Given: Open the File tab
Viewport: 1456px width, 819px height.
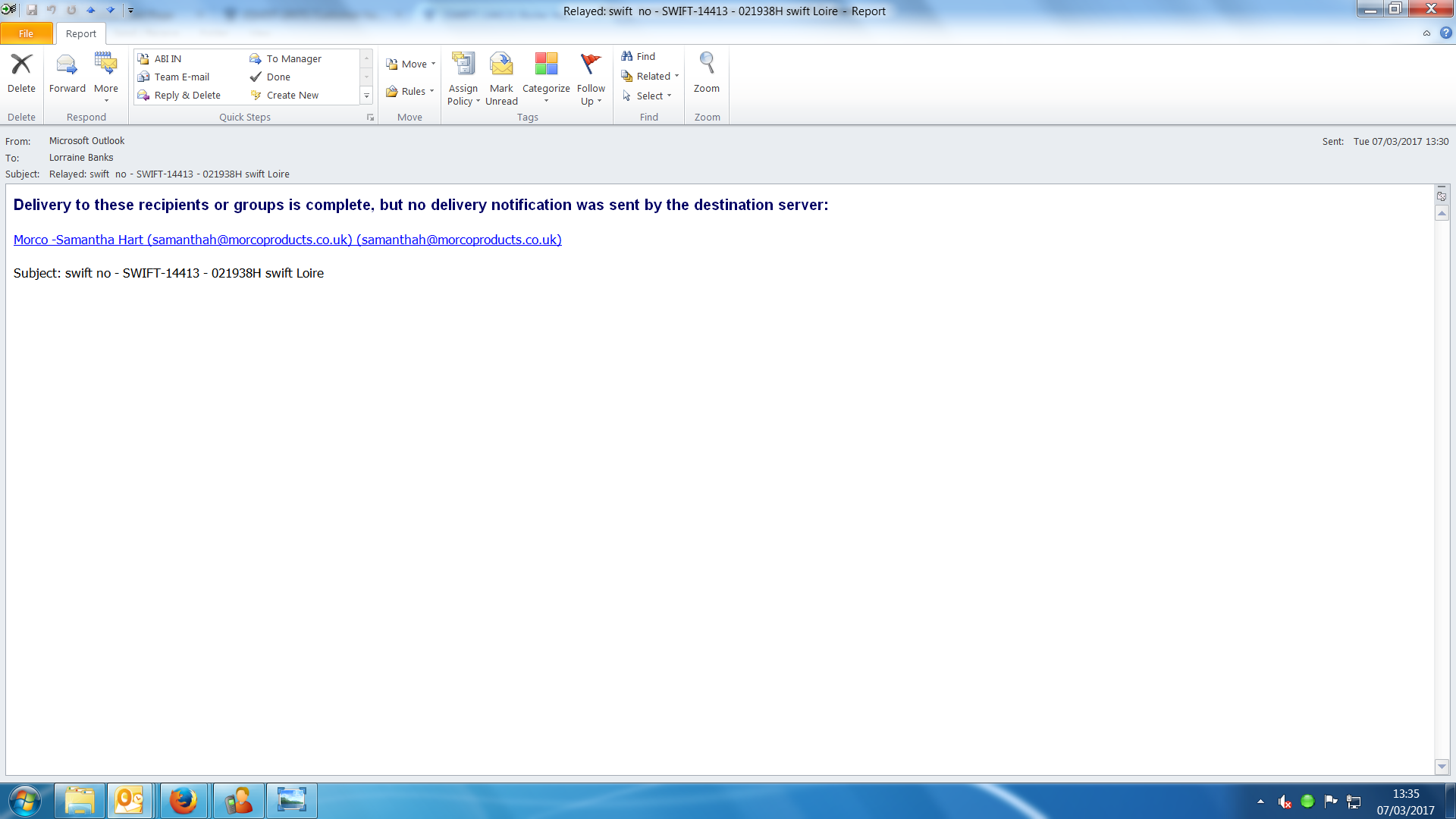Looking at the screenshot, I should click(x=27, y=33).
